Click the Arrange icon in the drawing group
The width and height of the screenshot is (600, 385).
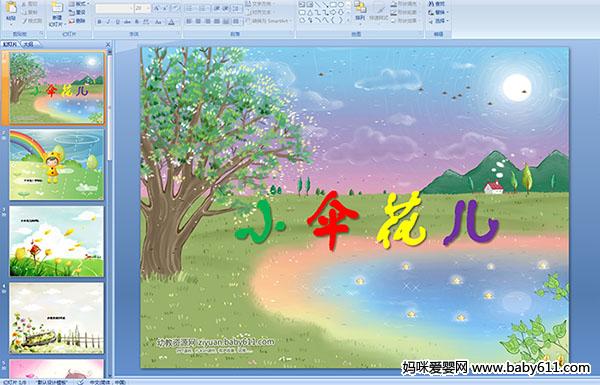point(360,11)
